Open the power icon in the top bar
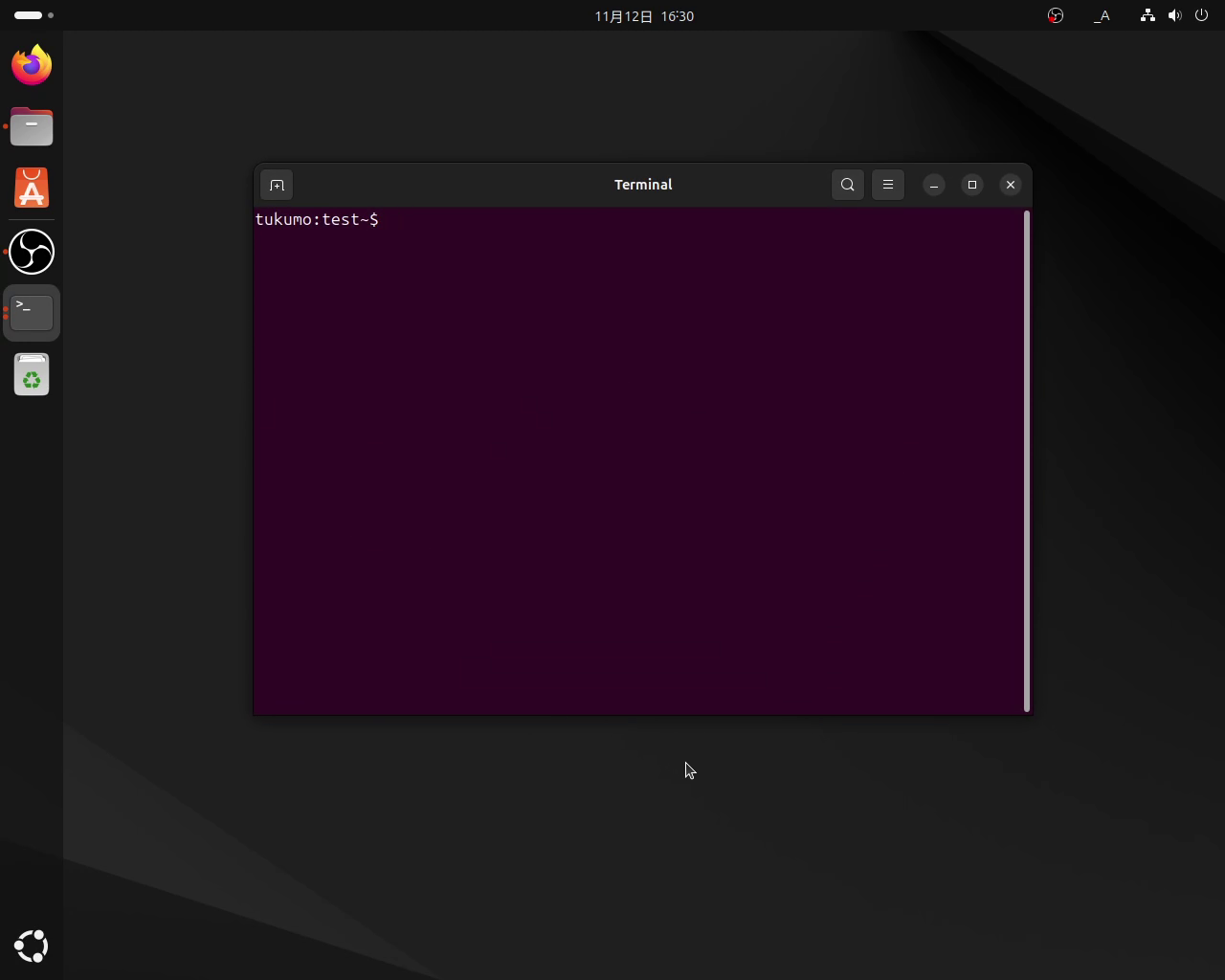Viewport: 1225px width, 980px height. pyautogui.click(x=1202, y=15)
